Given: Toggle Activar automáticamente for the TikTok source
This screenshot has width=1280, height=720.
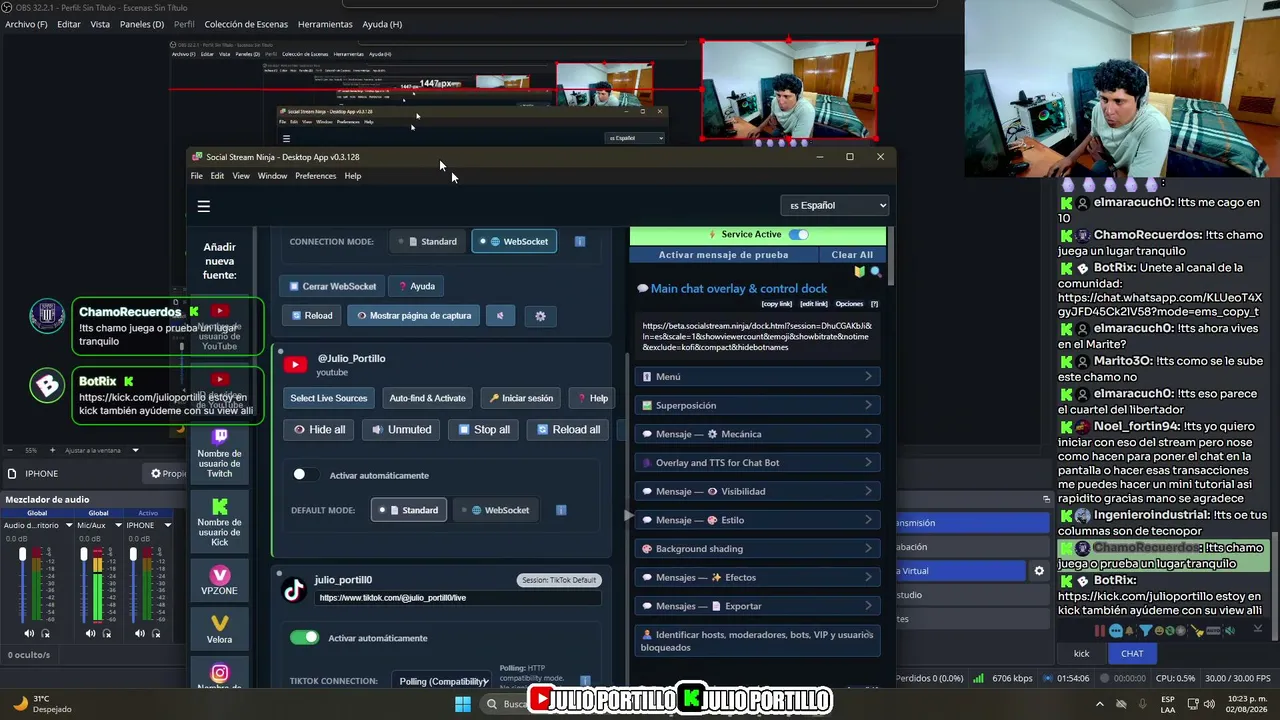Looking at the screenshot, I should click(x=304, y=638).
